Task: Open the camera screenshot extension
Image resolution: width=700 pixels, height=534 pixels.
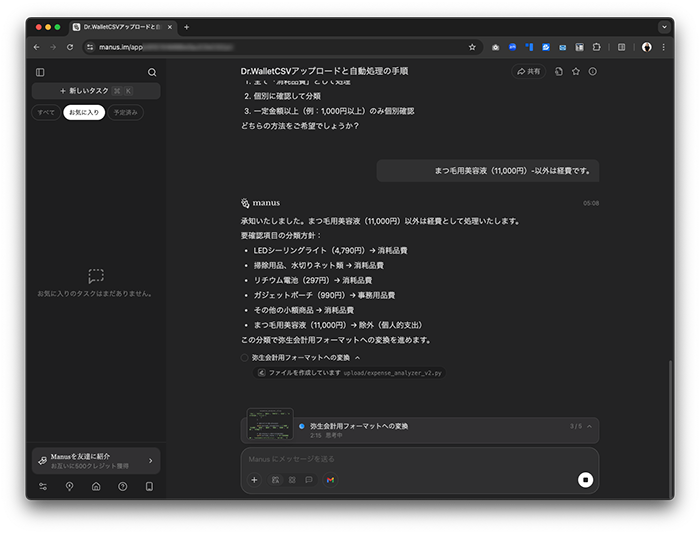Action: click(496, 47)
